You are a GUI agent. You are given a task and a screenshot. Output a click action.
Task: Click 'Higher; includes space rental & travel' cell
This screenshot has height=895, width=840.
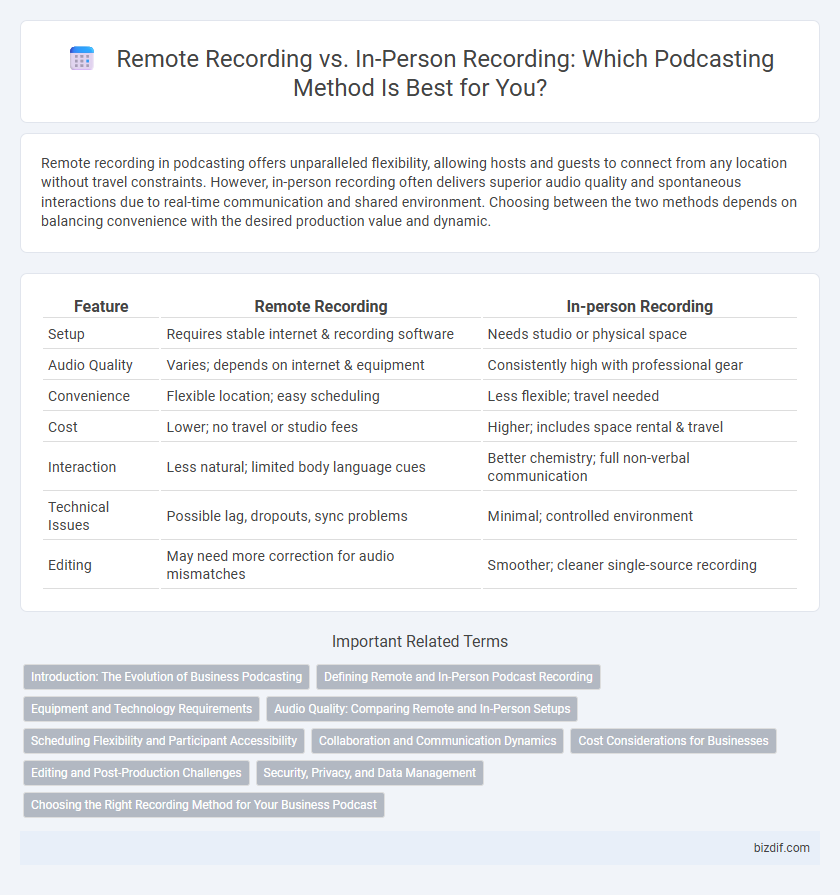(640, 426)
